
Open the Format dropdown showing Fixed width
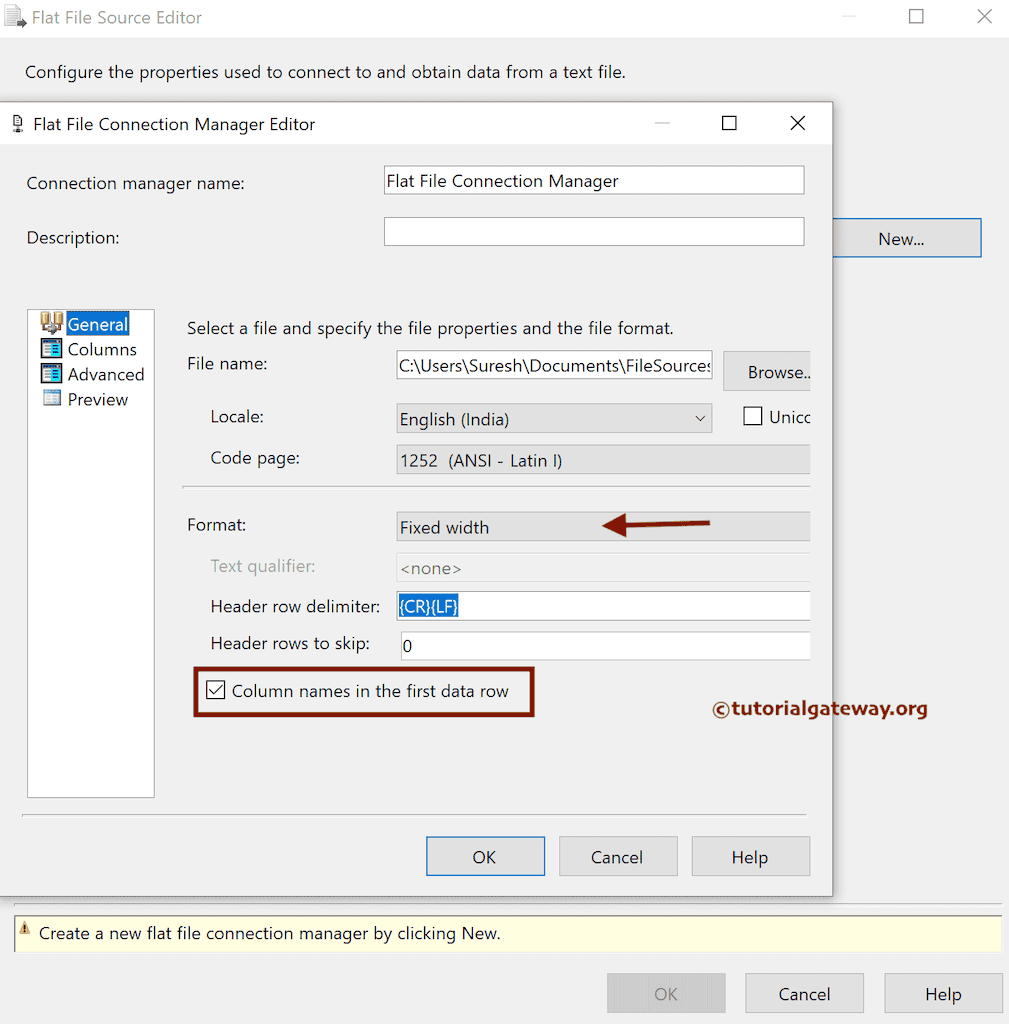pos(603,526)
